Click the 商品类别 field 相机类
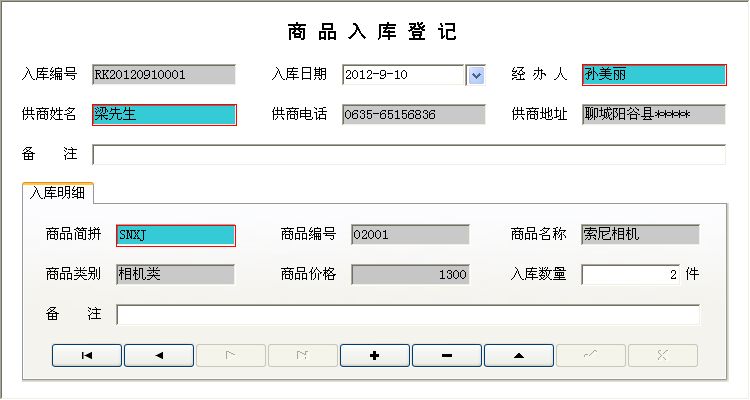The height and width of the screenshot is (400, 750). [175, 275]
